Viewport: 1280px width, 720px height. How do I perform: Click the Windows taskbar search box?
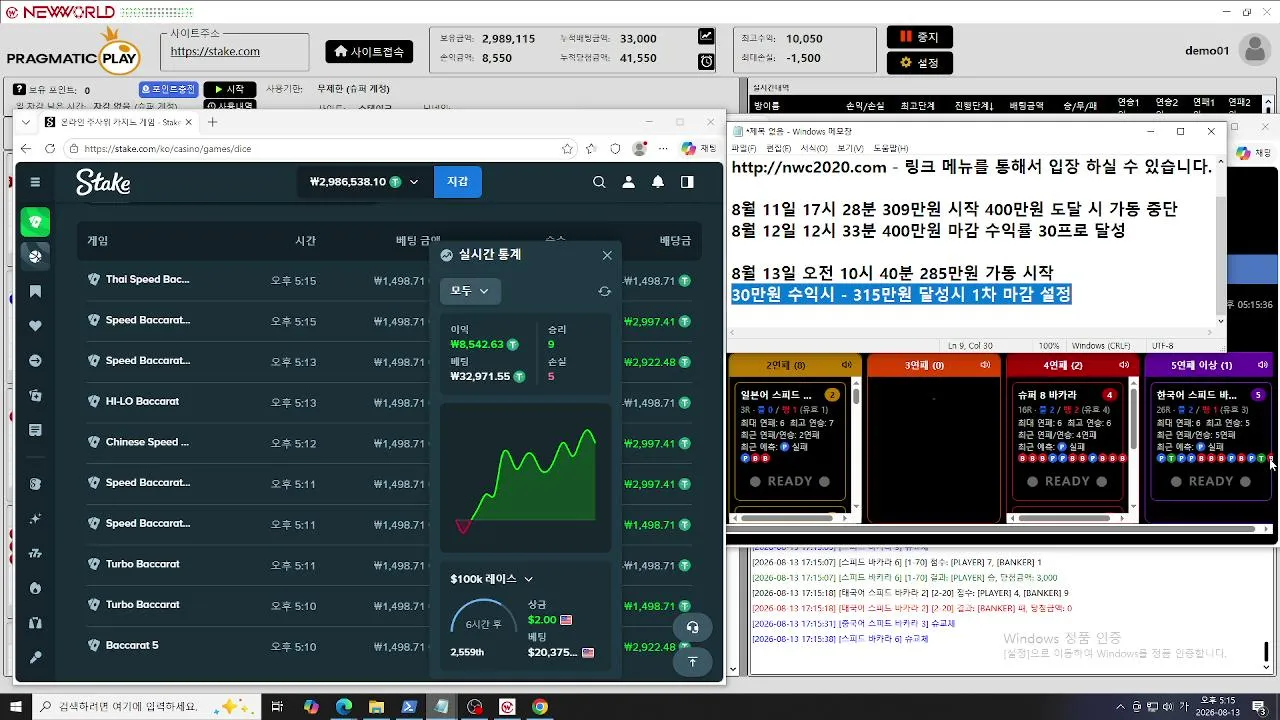click(x=147, y=707)
